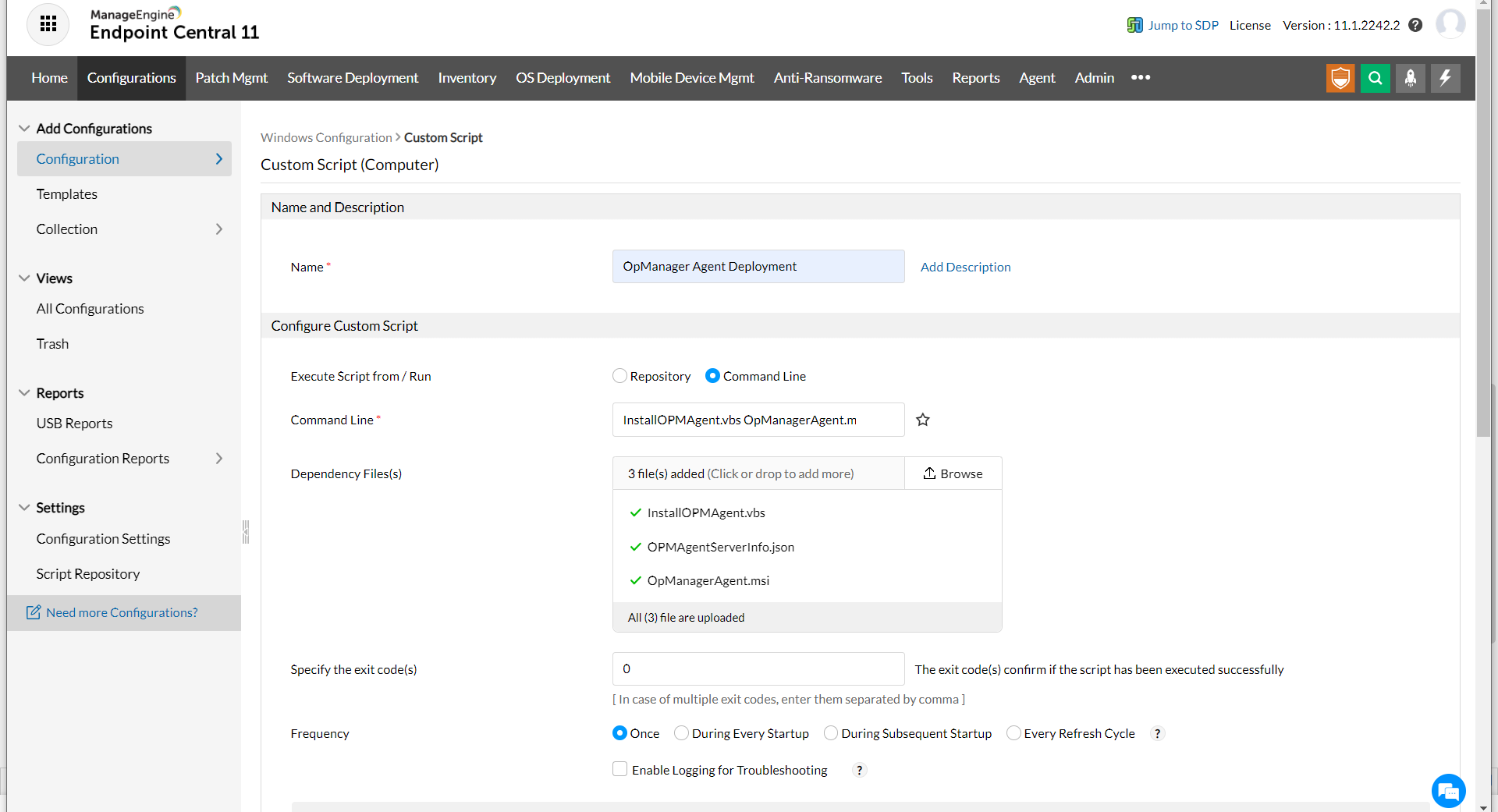Open the green search icon
This screenshot has width=1498, height=812.
(x=1375, y=78)
